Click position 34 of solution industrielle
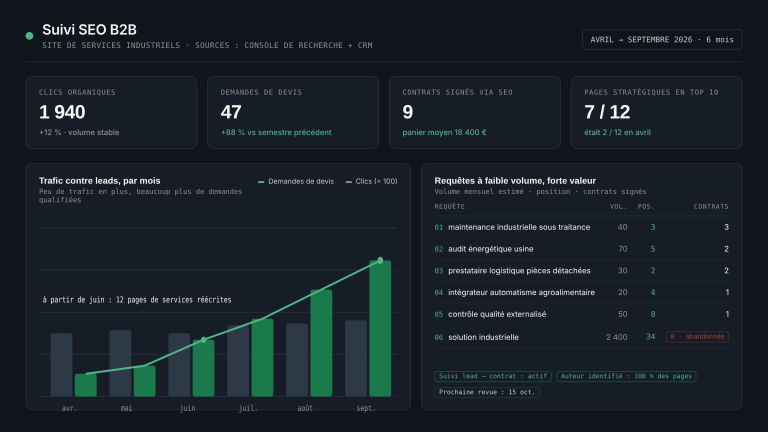The image size is (768, 432). [650, 336]
